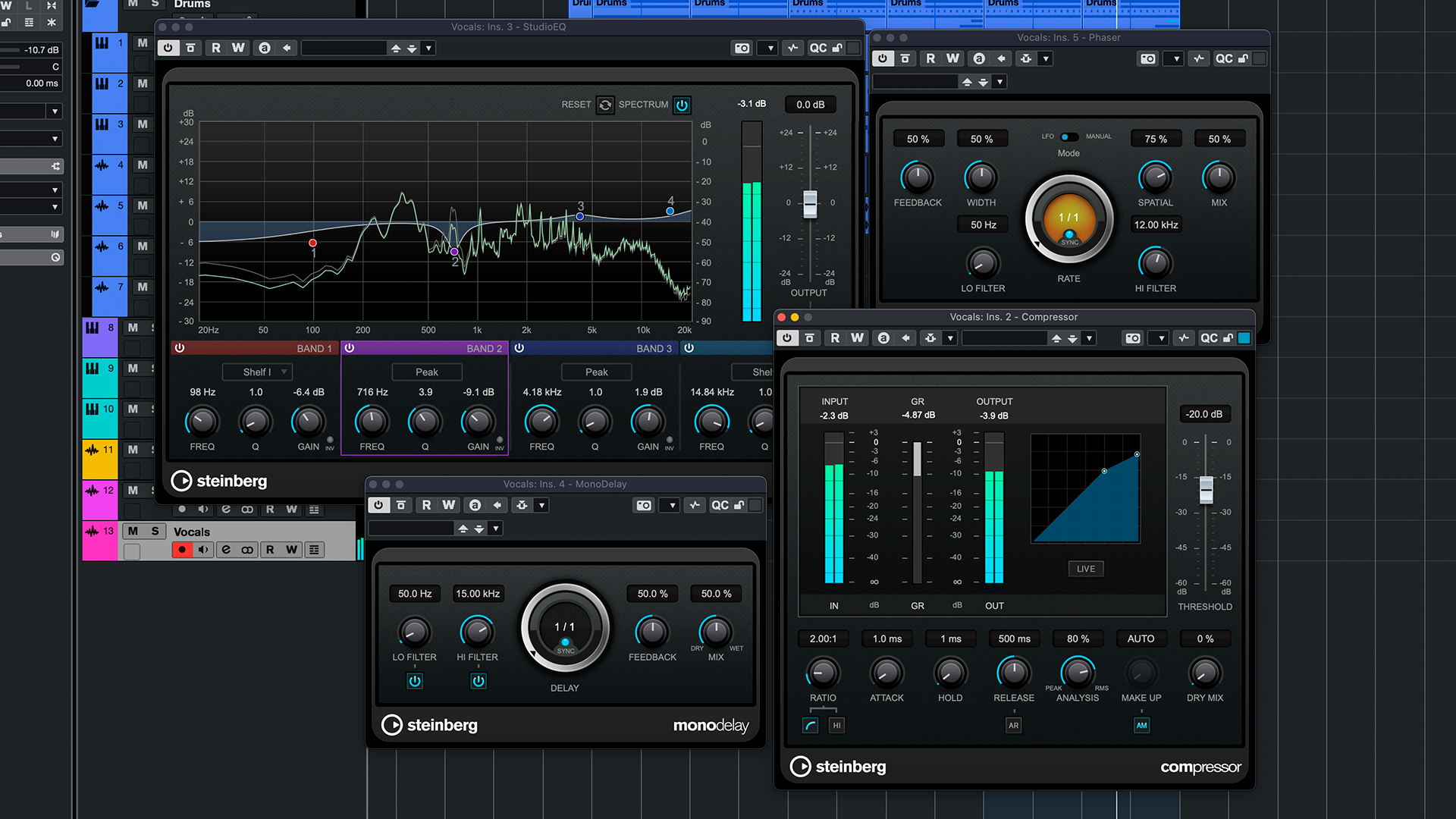Click the StudioEQ Reset icon
This screenshot has height=819, width=1456.
pyautogui.click(x=605, y=105)
